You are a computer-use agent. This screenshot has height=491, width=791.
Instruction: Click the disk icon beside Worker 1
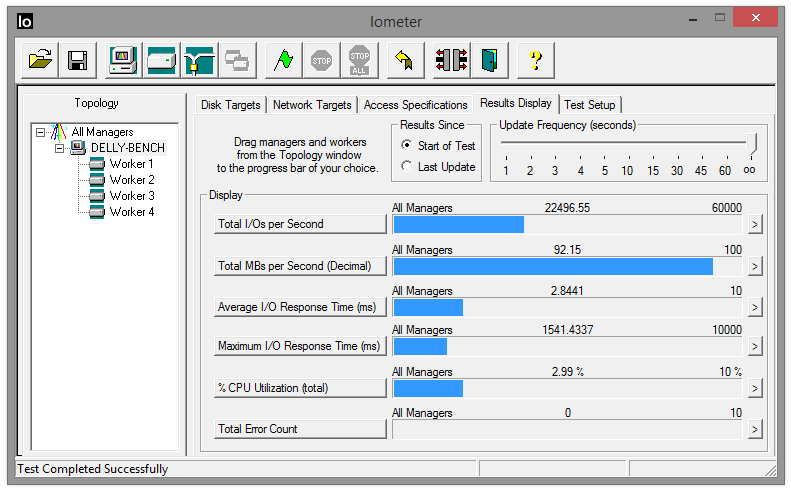pyautogui.click(x=96, y=164)
